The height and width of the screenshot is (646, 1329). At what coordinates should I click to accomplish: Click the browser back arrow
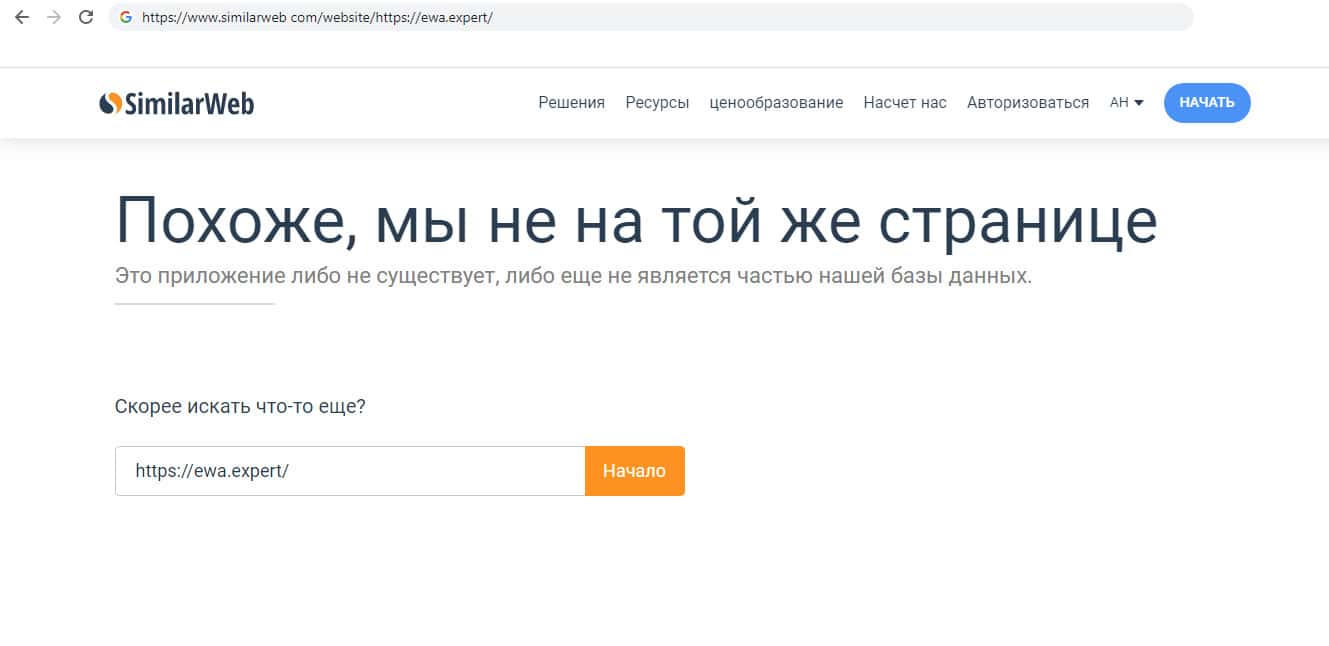point(22,17)
